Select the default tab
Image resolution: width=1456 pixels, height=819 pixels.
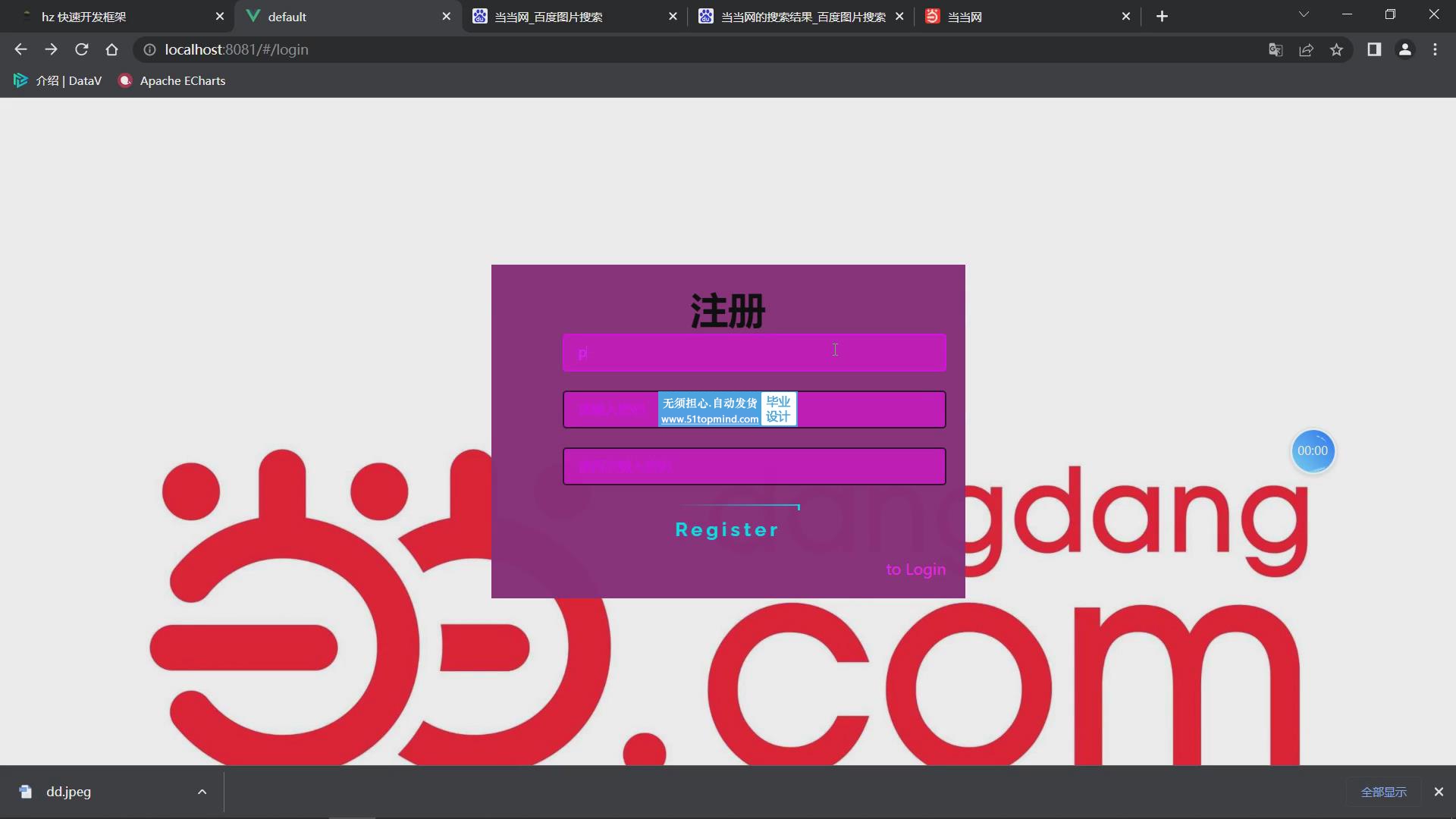point(348,16)
